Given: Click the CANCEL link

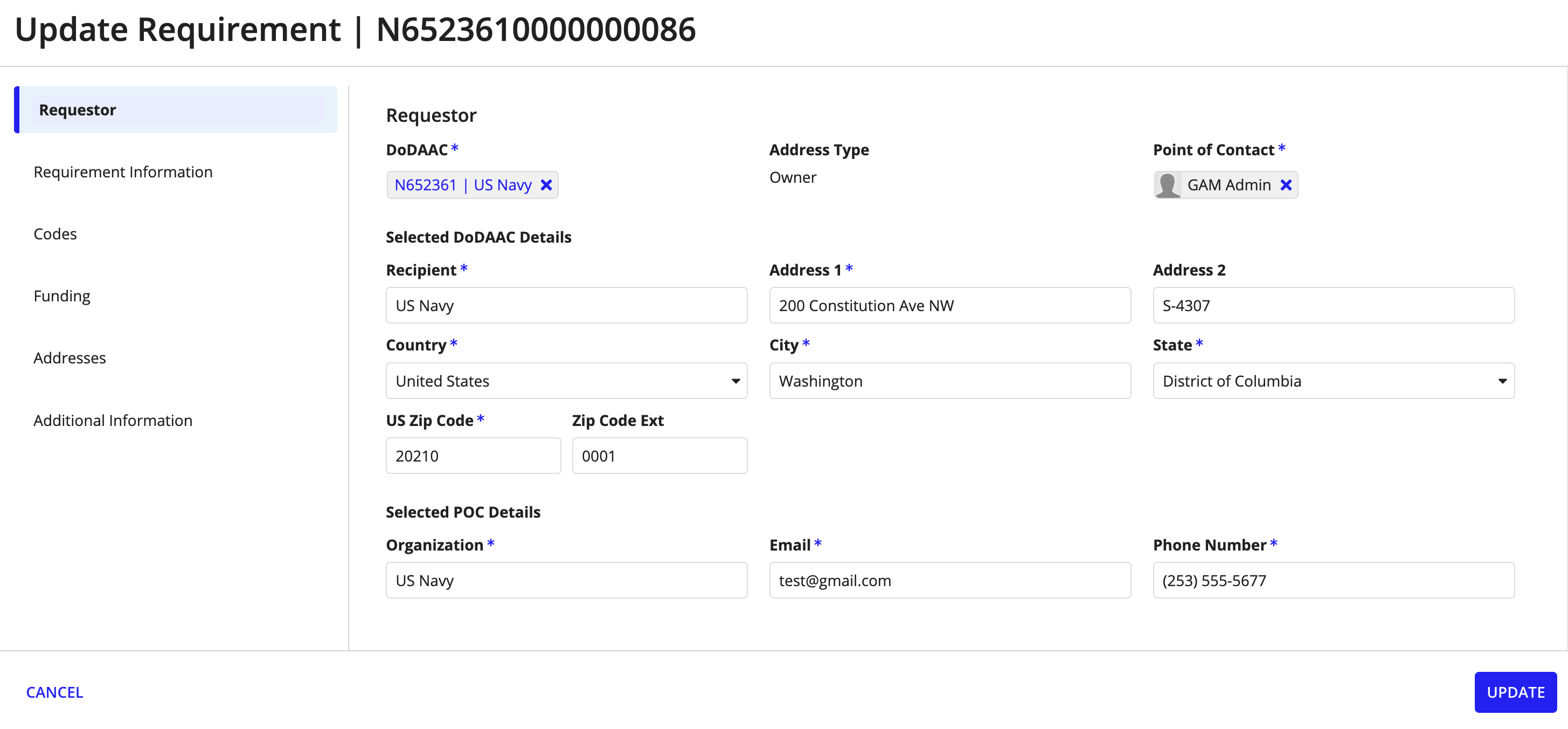Looking at the screenshot, I should 54,692.
